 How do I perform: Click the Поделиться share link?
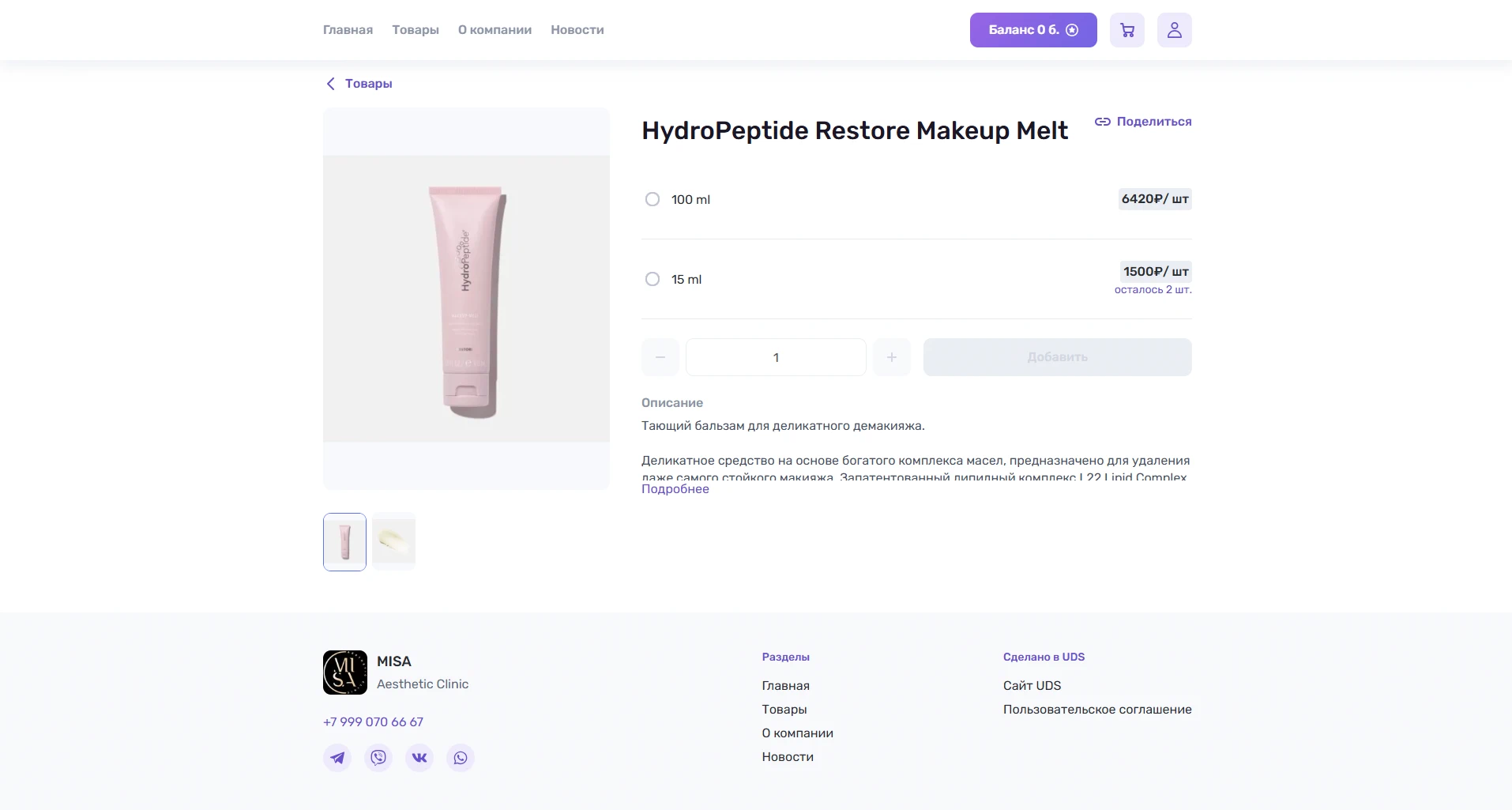(1143, 122)
